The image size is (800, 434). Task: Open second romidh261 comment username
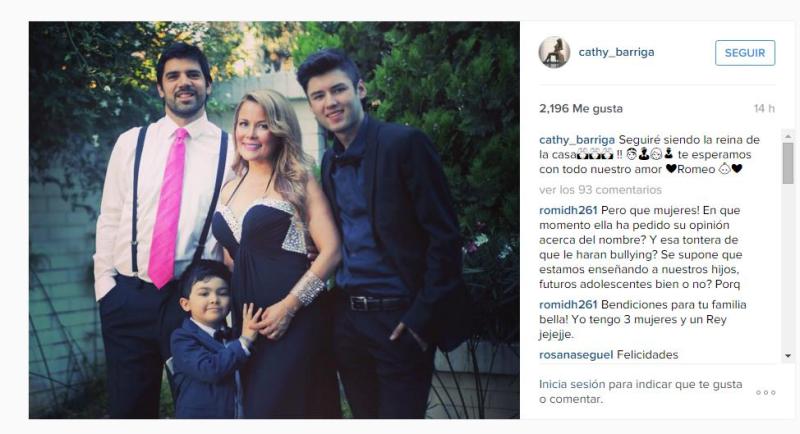(568, 304)
